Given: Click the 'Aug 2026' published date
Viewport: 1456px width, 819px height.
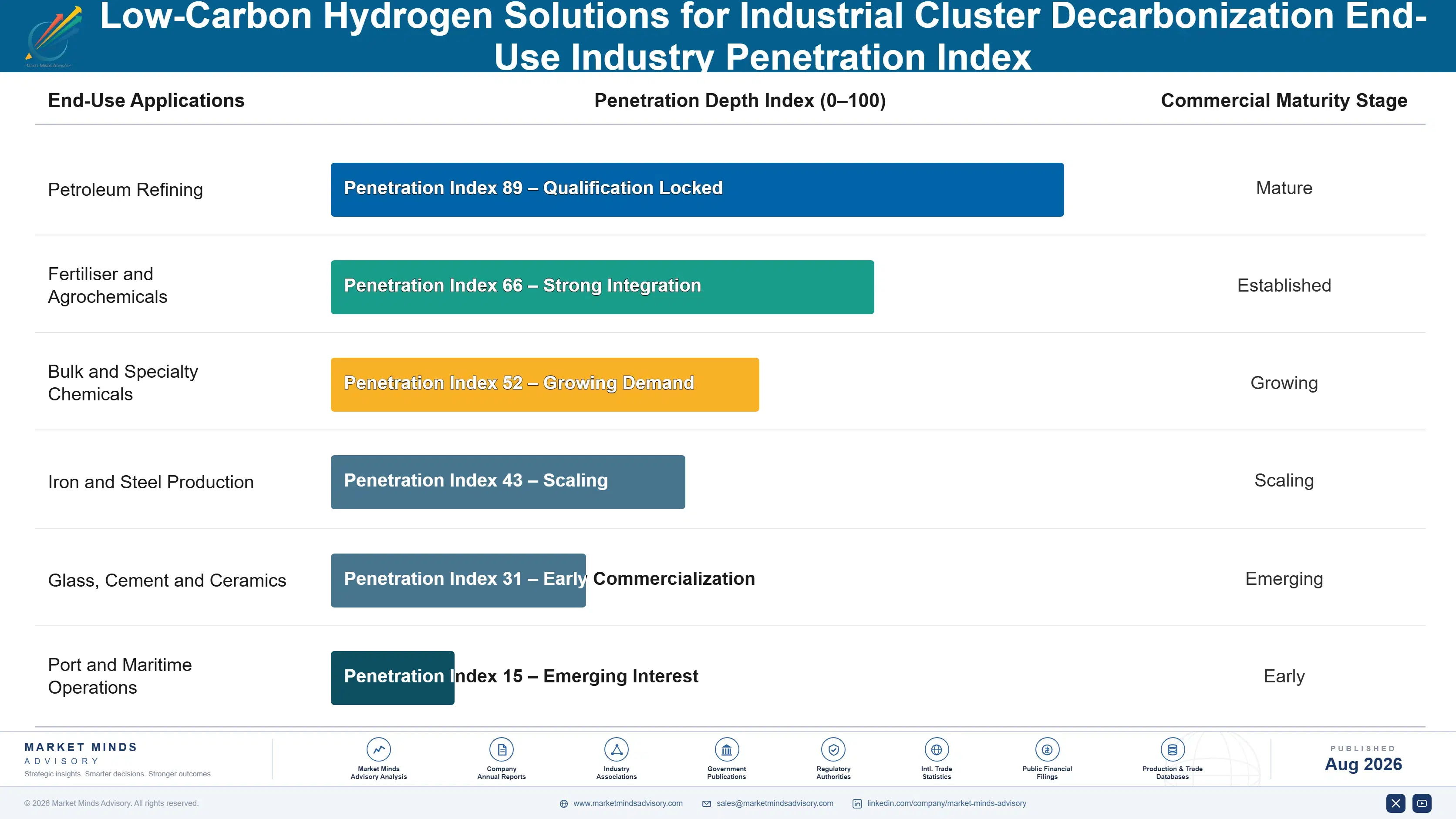Looking at the screenshot, I should 1363,764.
